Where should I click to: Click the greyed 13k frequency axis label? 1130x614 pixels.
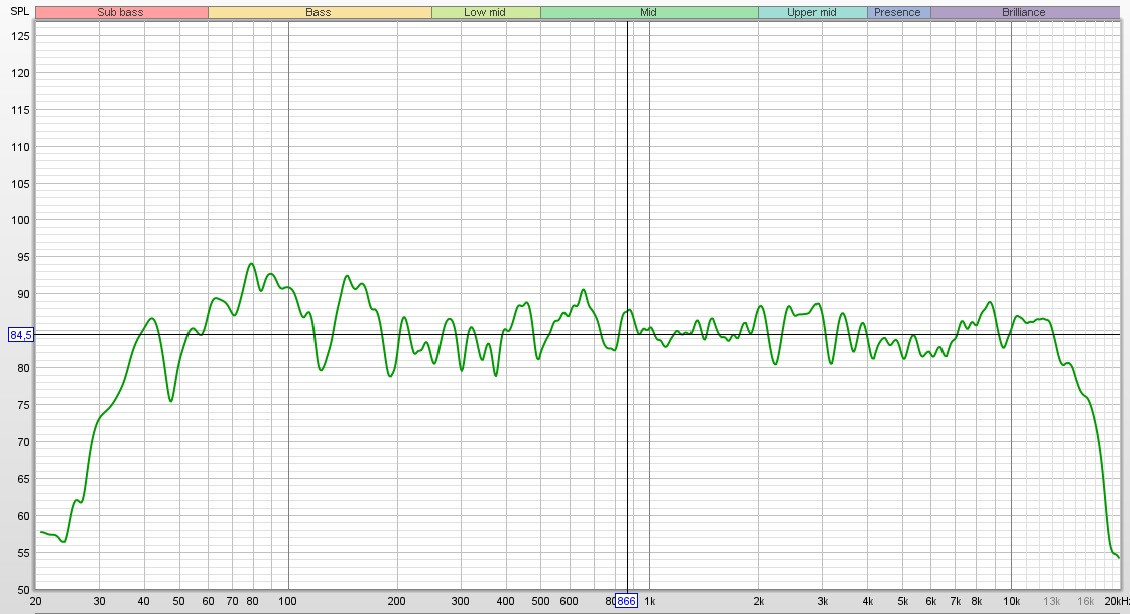click(1052, 601)
